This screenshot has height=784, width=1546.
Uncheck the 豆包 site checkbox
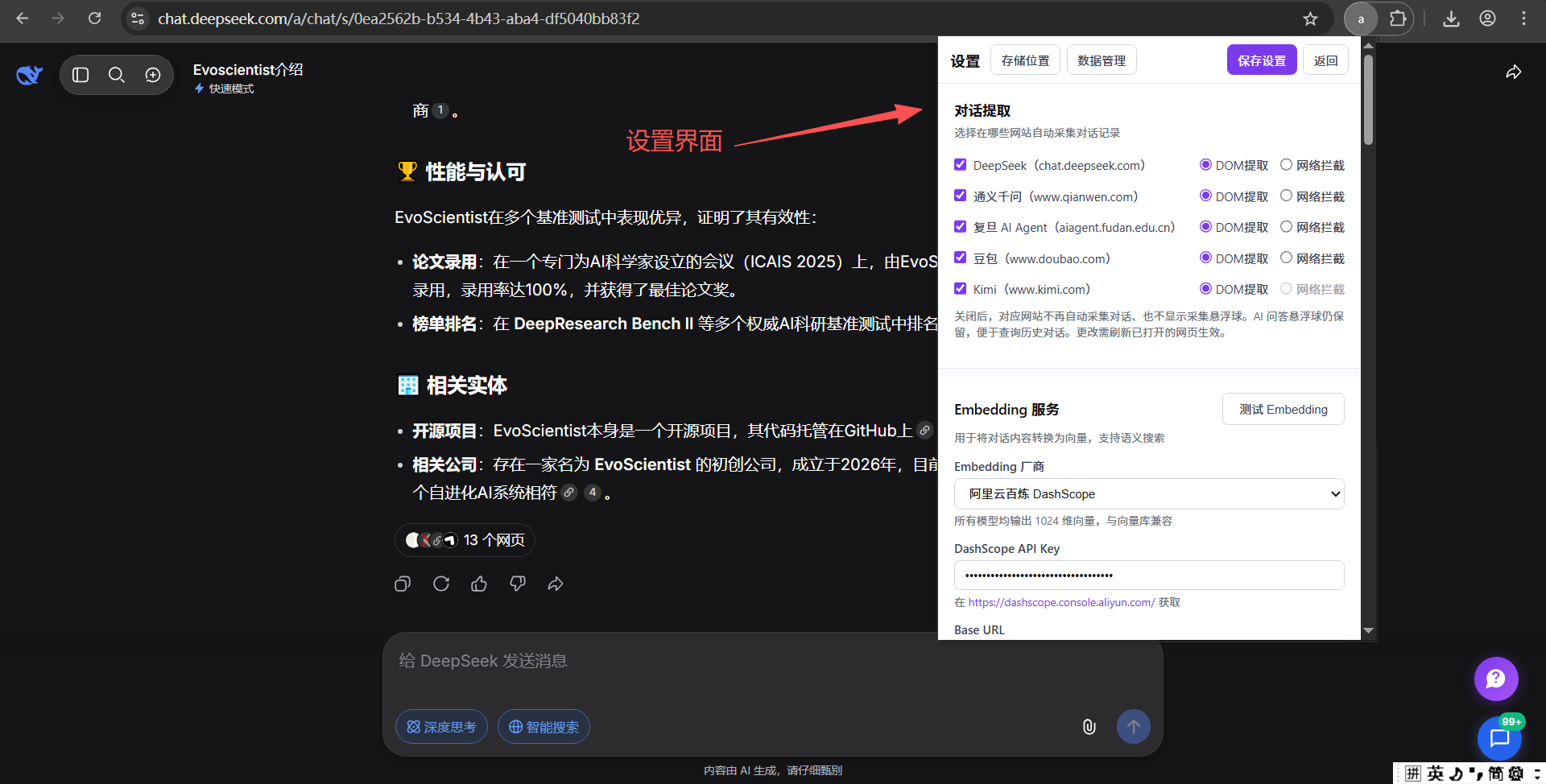[x=960, y=258]
